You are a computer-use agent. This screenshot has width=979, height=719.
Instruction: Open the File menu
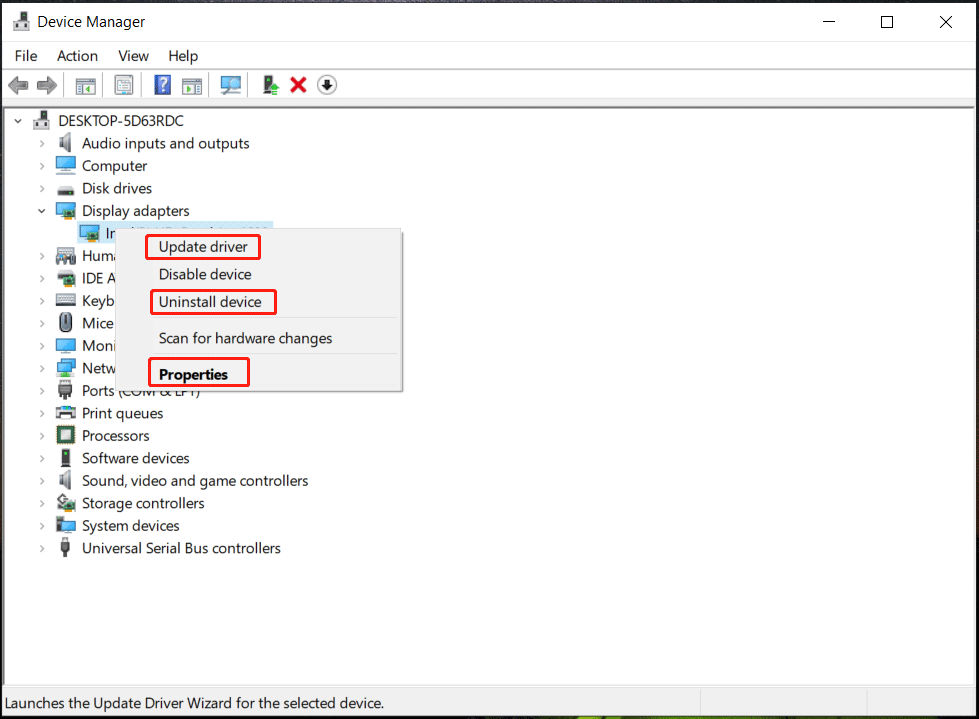(x=26, y=56)
